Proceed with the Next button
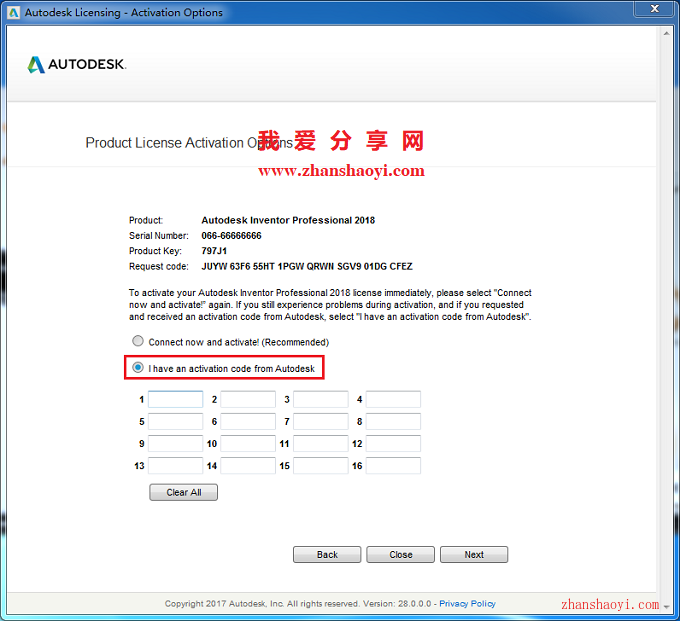The width and height of the screenshot is (680, 621). pyautogui.click(x=474, y=555)
